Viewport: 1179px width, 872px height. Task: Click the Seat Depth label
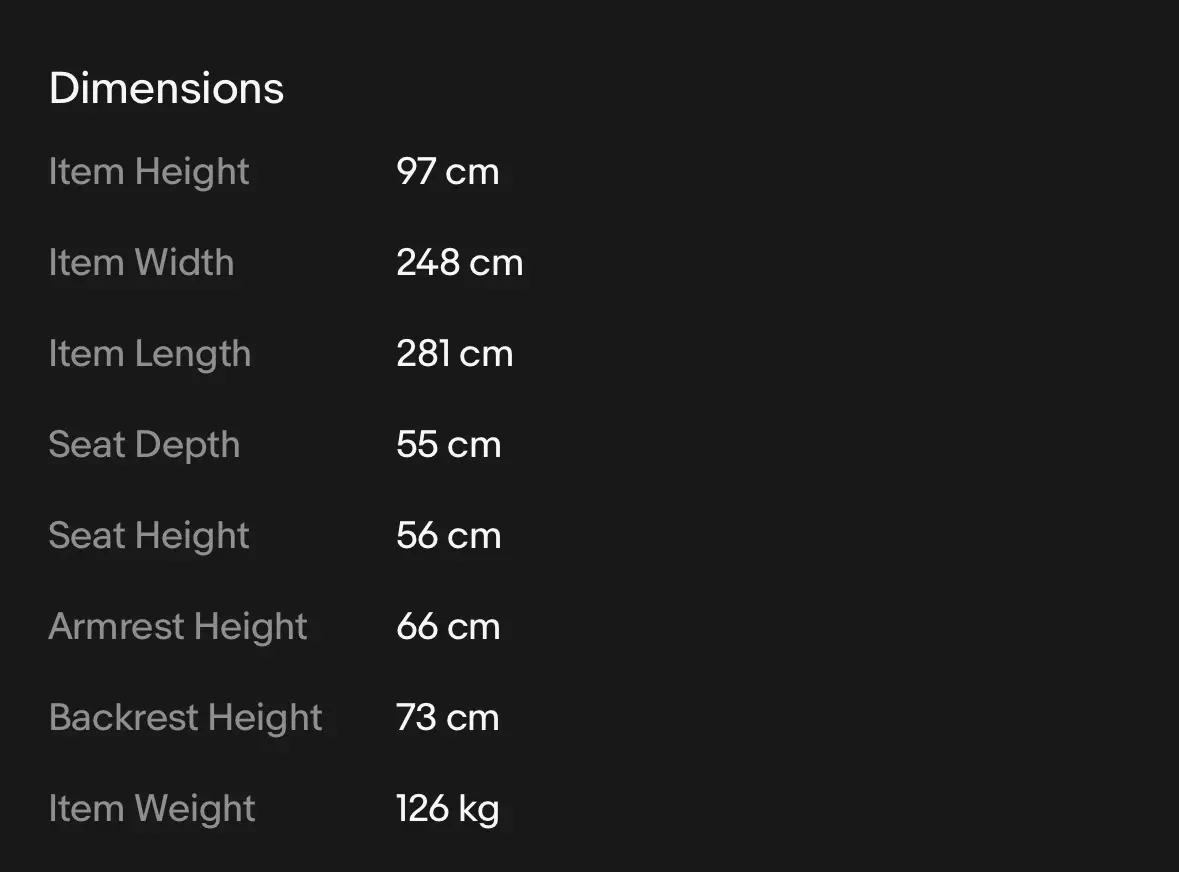pos(144,445)
